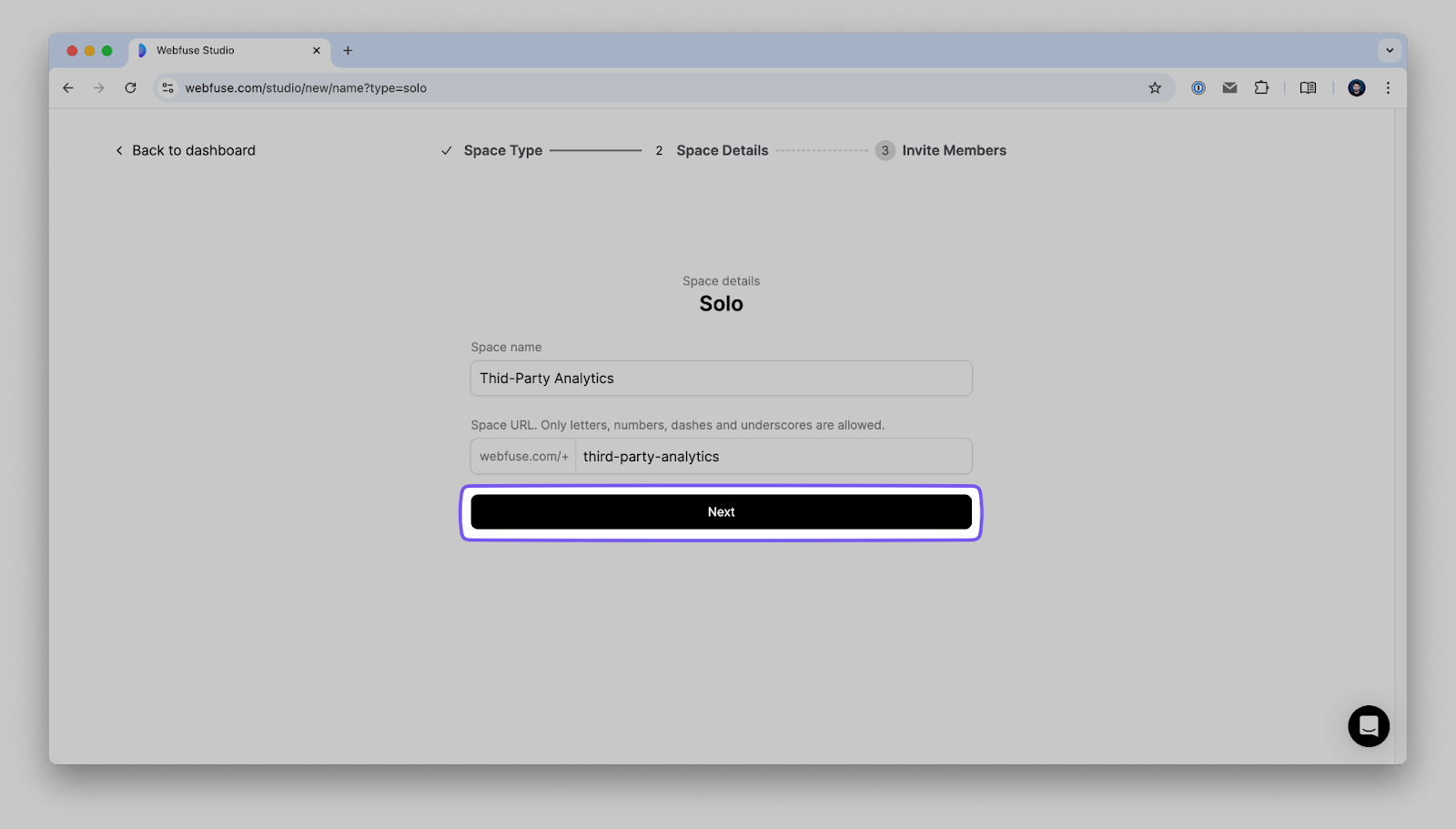
Task: Toggle the bookmark star for this page
Action: coord(1154,87)
